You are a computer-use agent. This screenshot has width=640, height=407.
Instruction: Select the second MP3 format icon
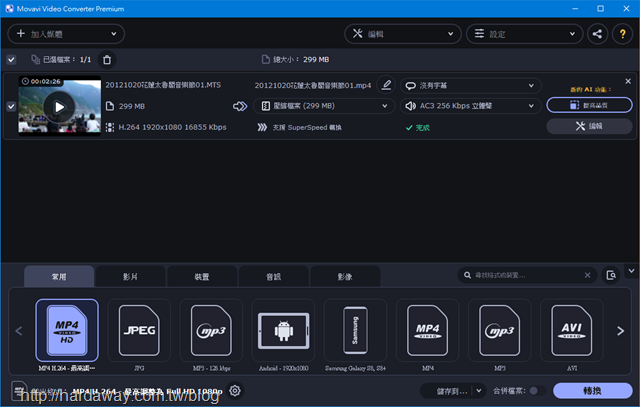[500, 330]
